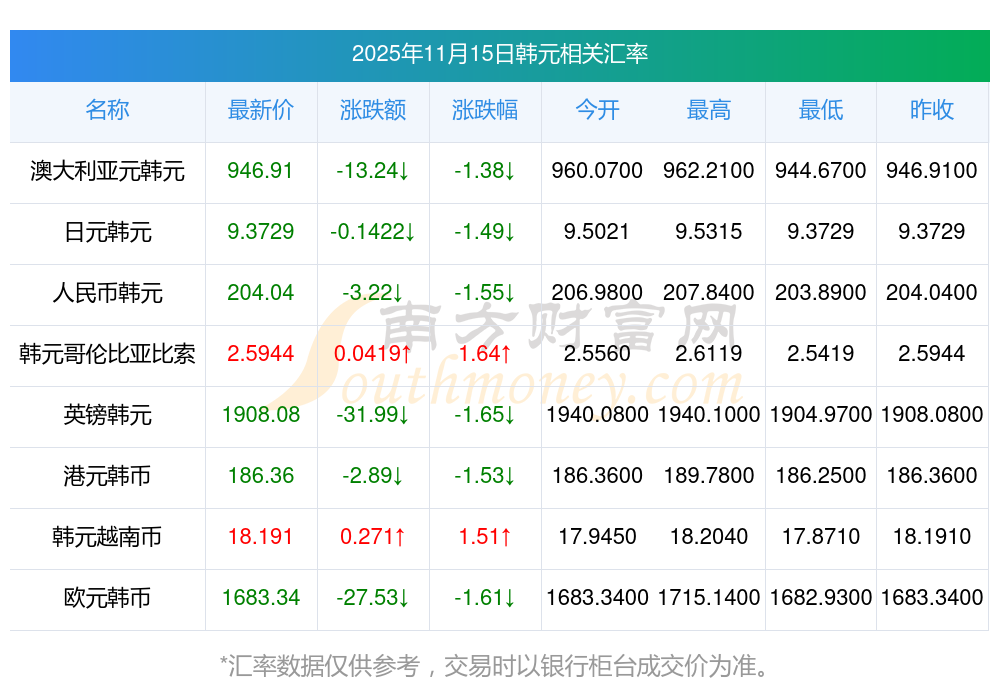Select low value 944.6700
This screenshot has height=697, width=1000.
[x=821, y=170]
